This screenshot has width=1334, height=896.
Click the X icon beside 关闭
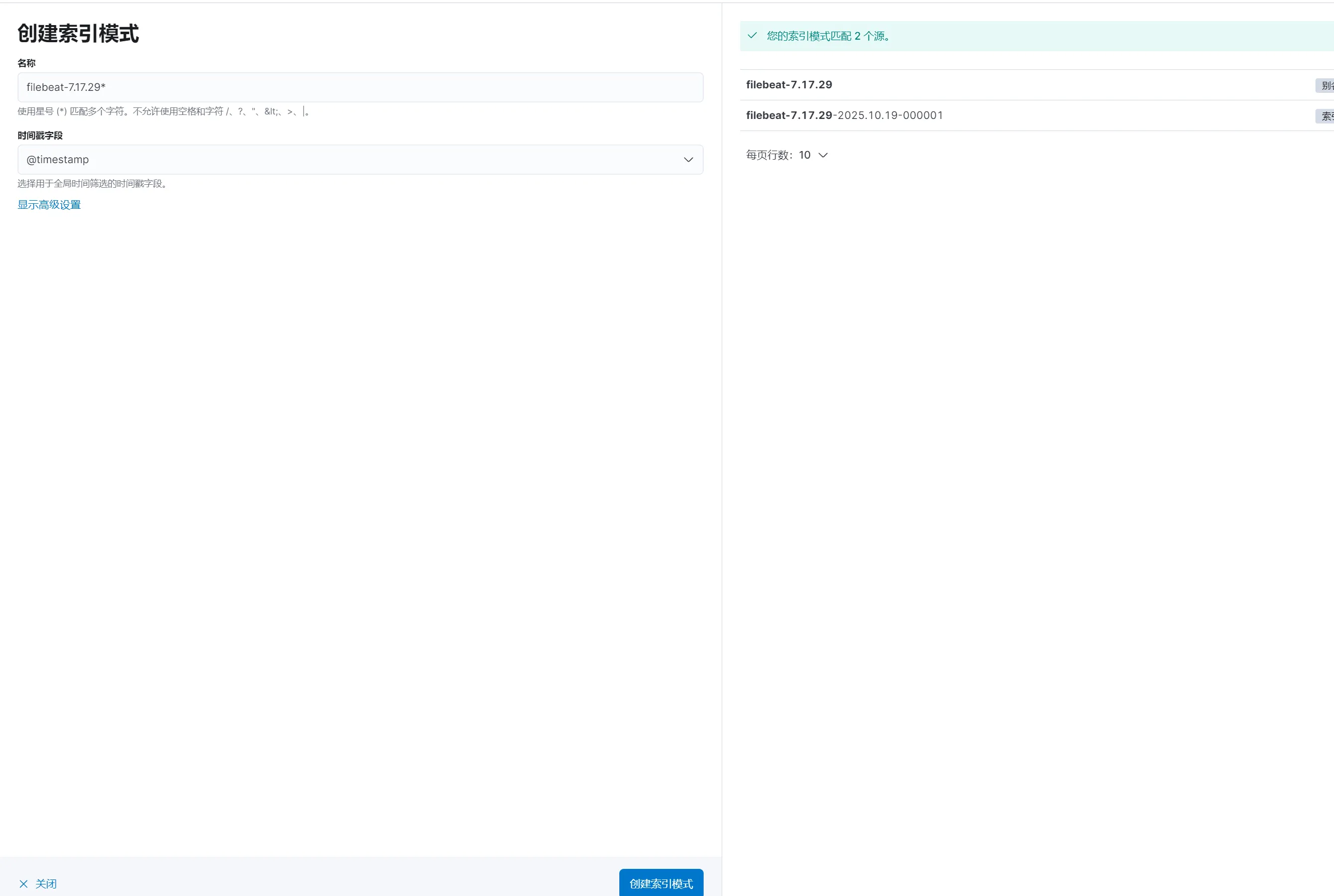24,884
